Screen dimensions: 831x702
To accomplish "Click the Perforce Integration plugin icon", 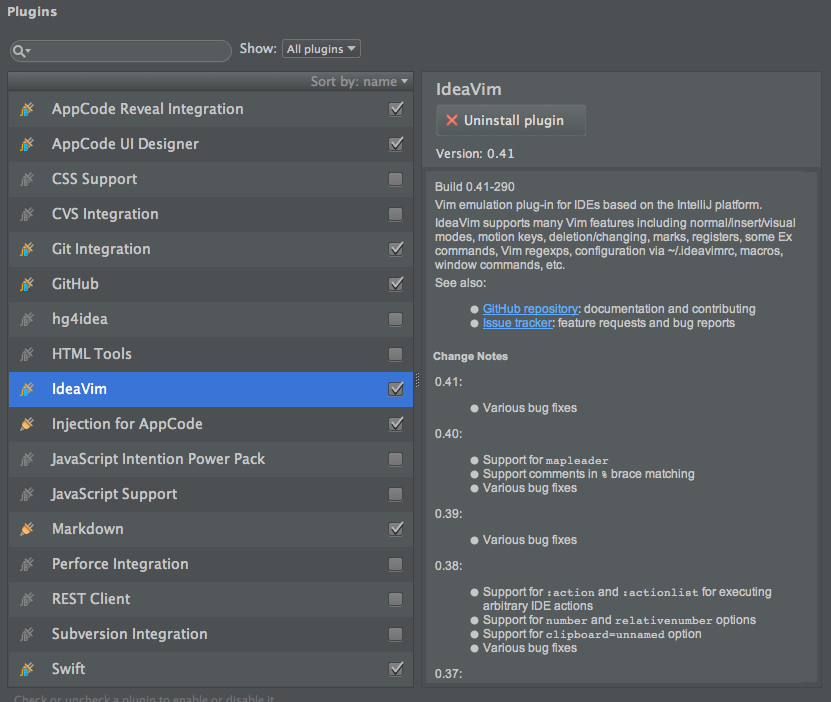I will coord(27,564).
